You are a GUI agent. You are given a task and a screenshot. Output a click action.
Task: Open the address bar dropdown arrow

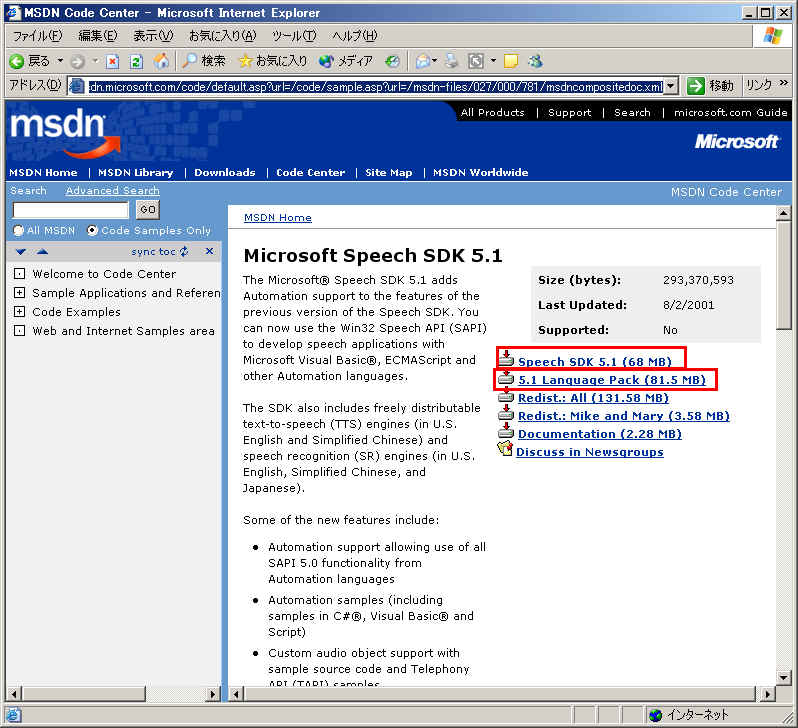coord(671,86)
